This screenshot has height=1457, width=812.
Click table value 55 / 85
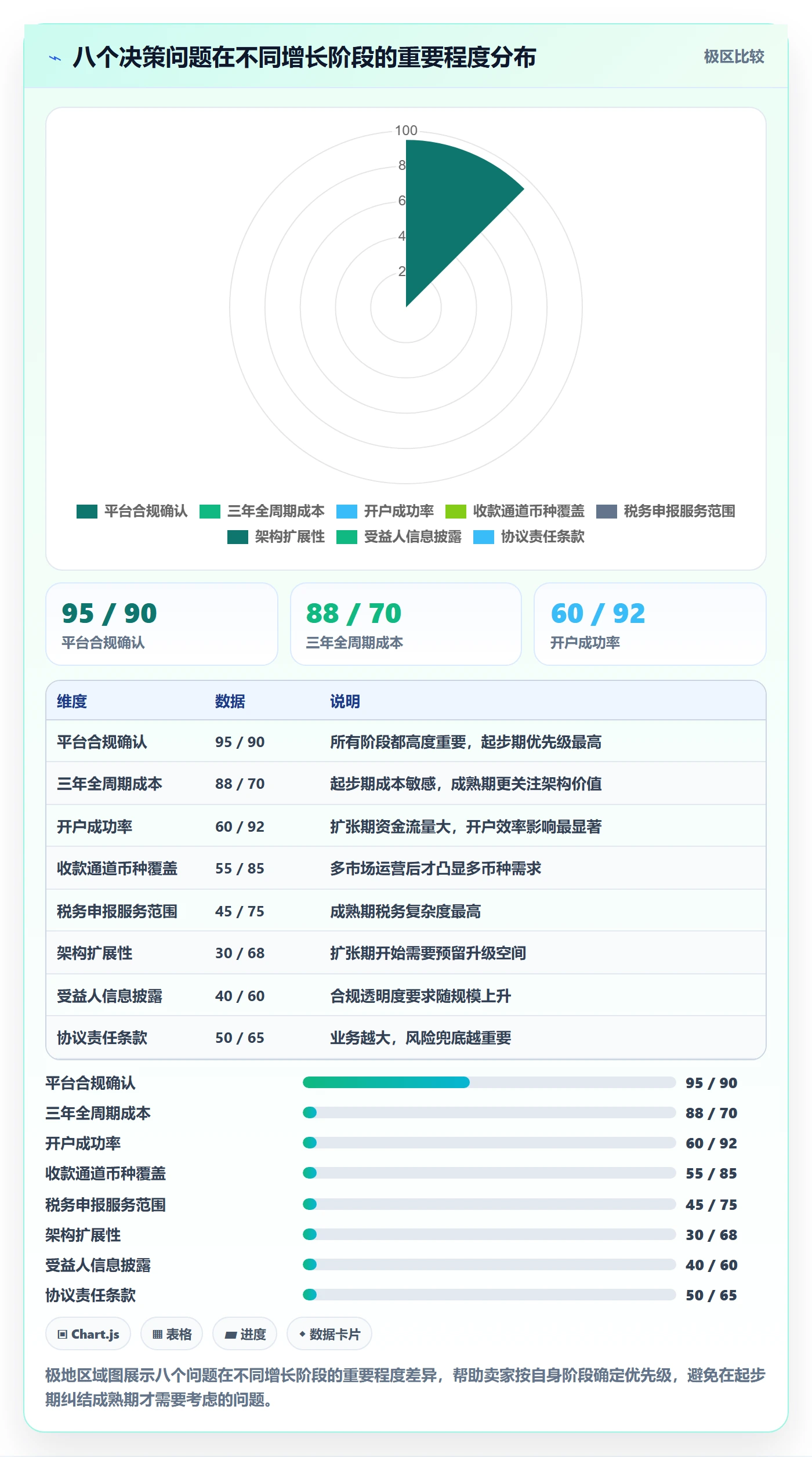[240, 868]
